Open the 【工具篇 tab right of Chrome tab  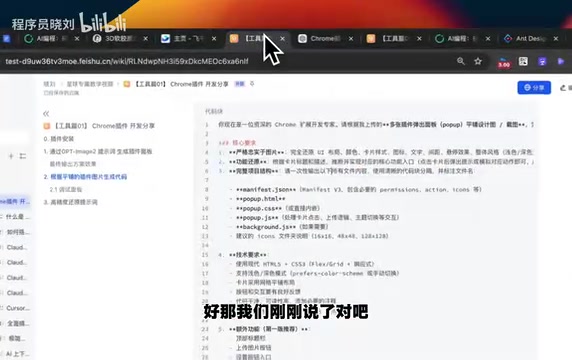pyautogui.click(x=393, y=38)
